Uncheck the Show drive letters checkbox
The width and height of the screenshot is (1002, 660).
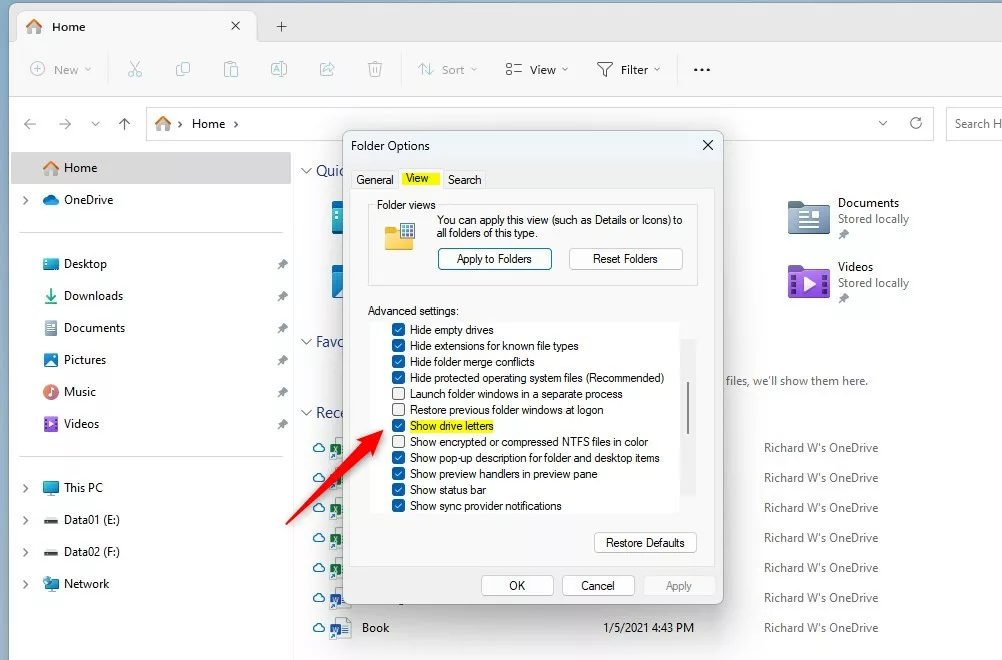pos(399,426)
